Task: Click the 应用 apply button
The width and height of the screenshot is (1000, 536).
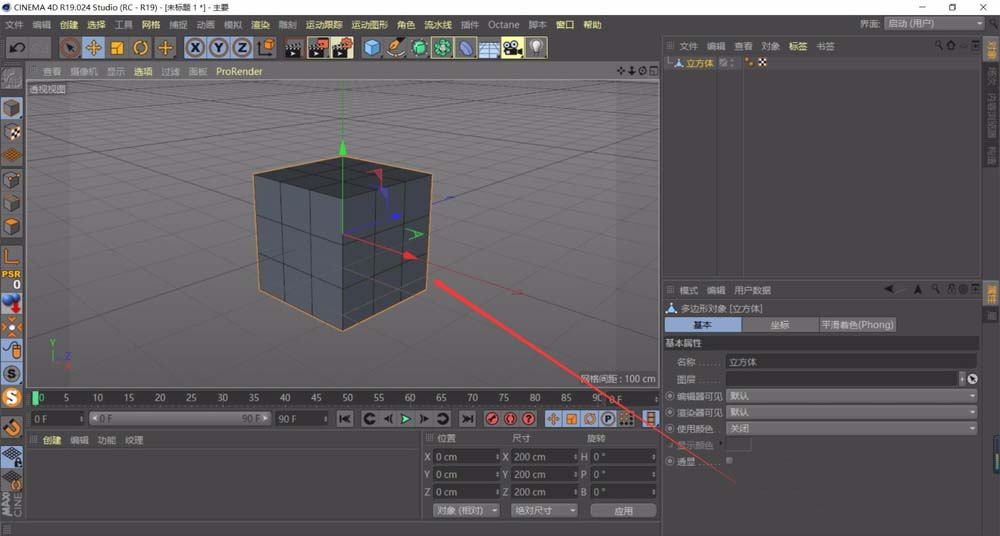Action: (x=623, y=510)
